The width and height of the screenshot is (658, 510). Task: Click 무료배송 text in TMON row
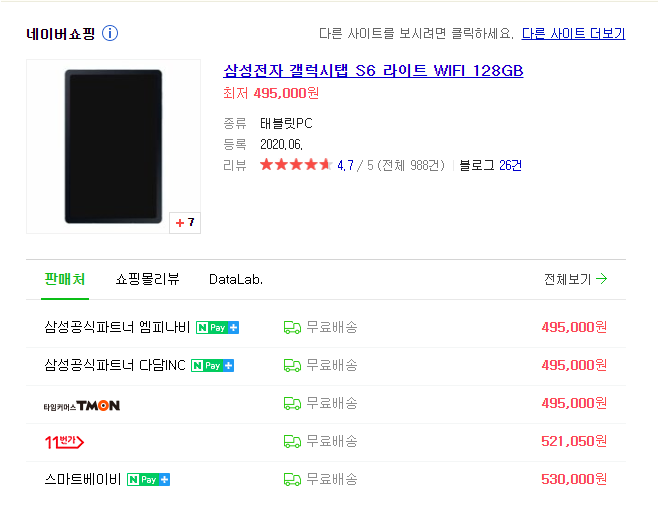coord(332,403)
